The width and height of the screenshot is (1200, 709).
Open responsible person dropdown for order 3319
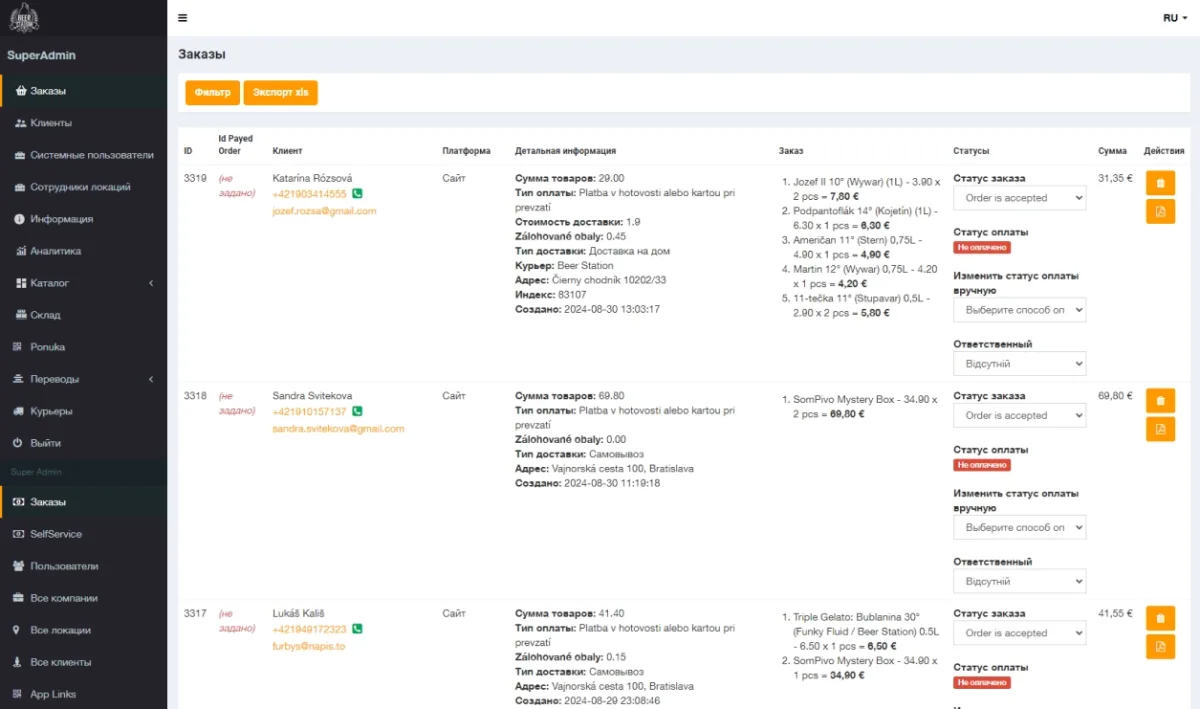point(1019,363)
